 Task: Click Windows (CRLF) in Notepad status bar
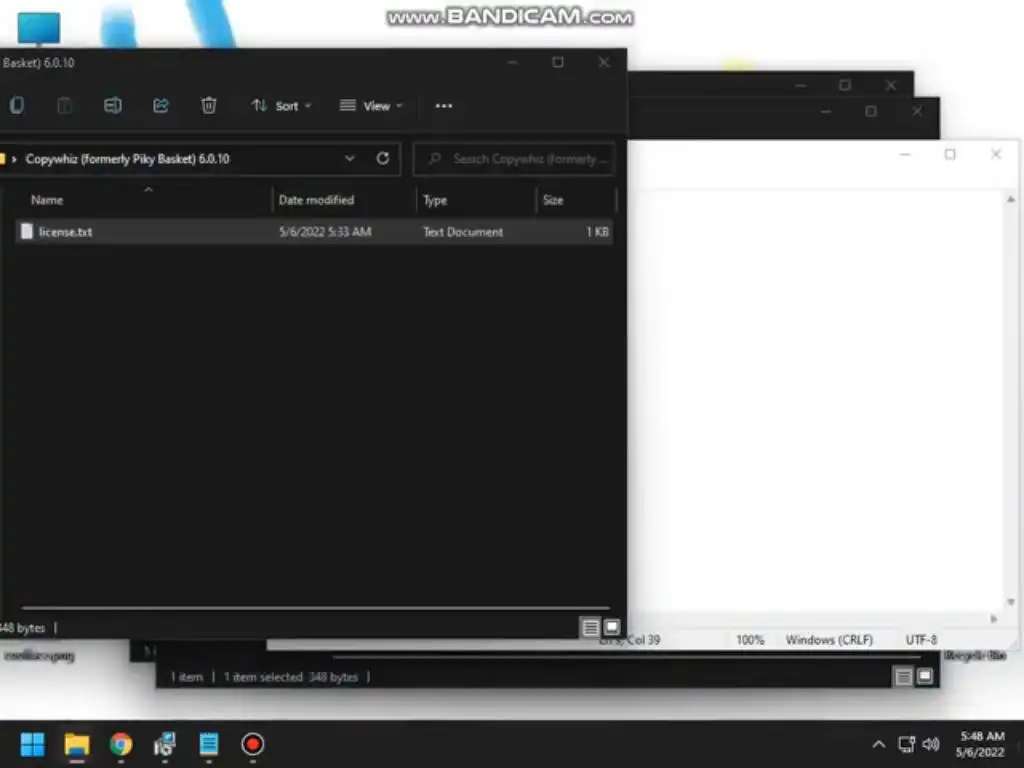[829, 640]
